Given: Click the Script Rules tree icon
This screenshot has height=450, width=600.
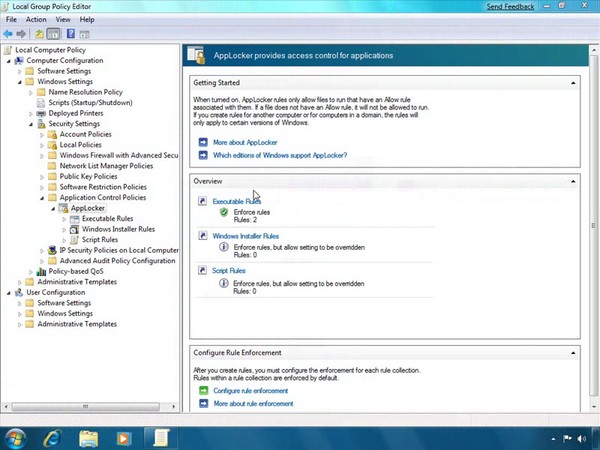Looking at the screenshot, I should [75, 240].
